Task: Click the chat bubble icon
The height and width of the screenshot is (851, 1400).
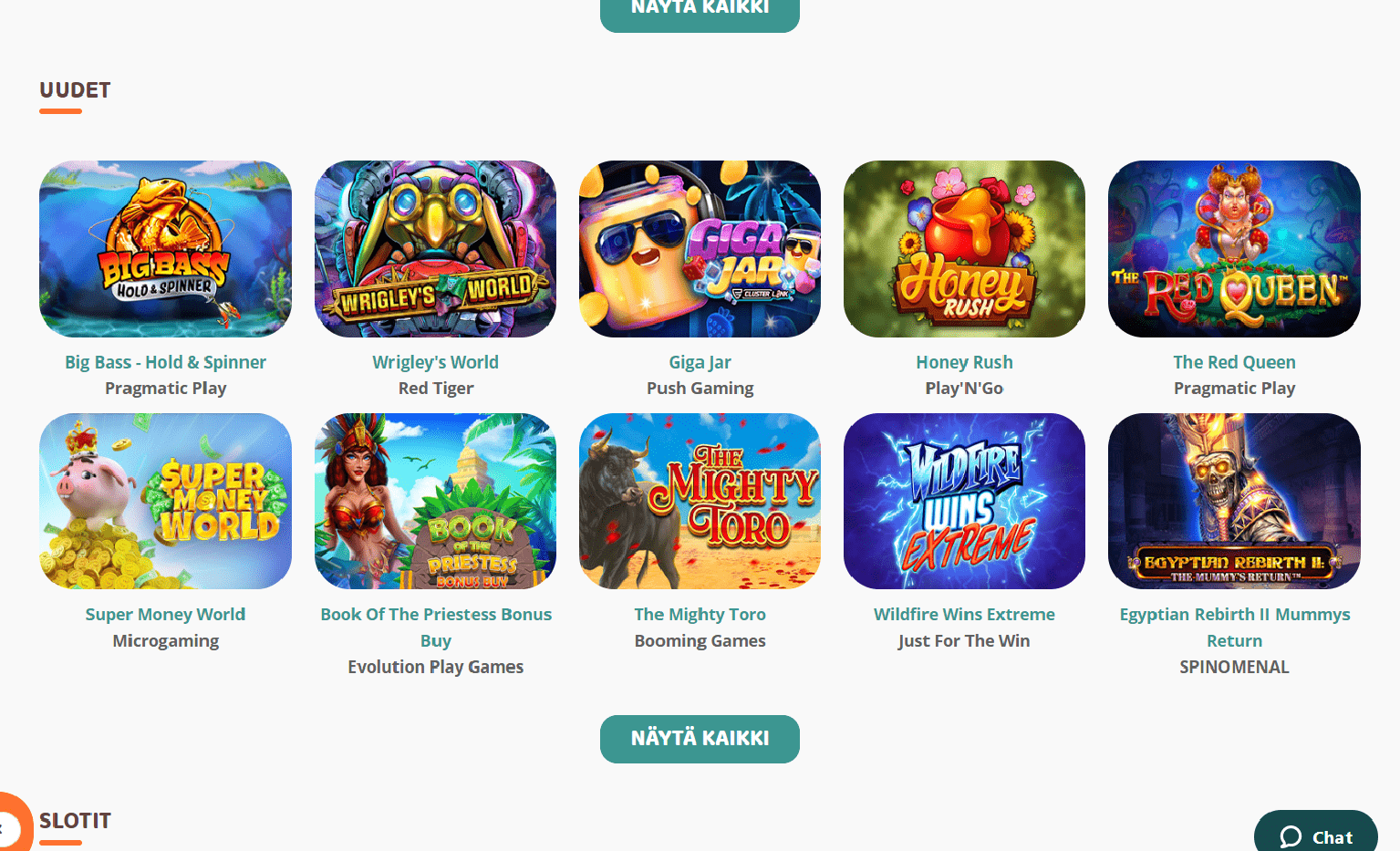Action: click(x=1291, y=836)
